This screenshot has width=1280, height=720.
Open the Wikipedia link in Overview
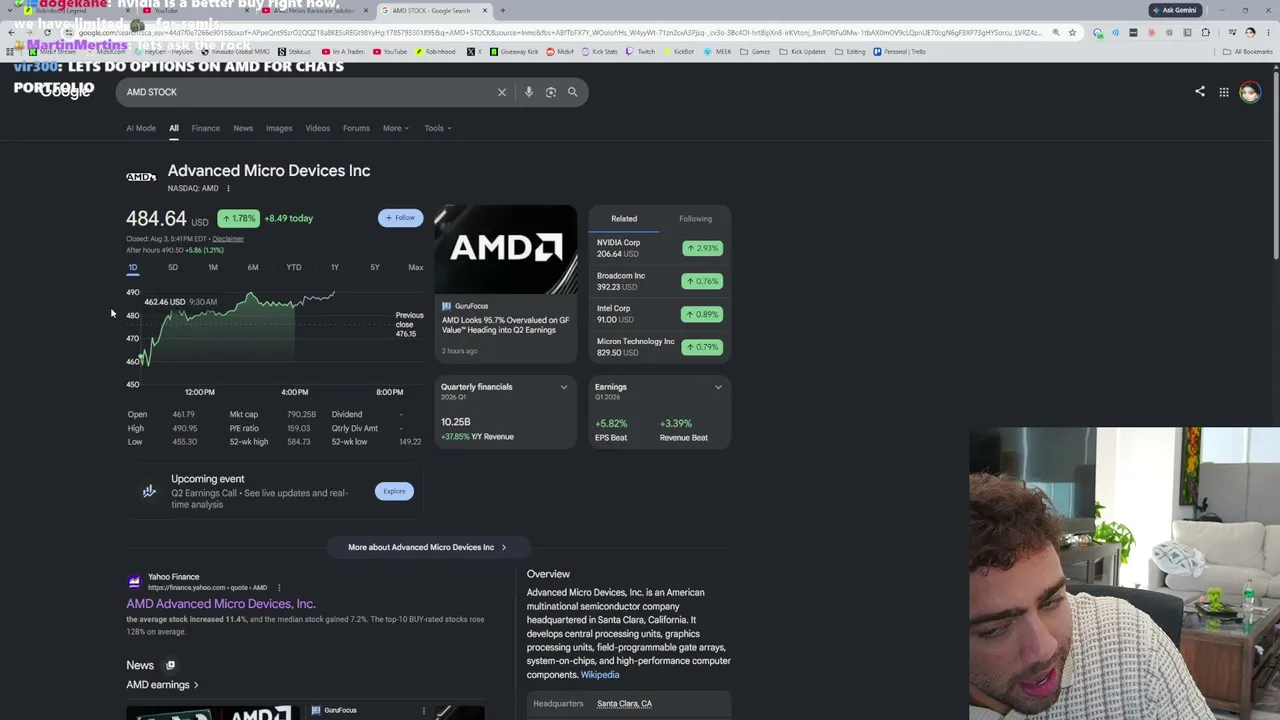tap(600, 675)
